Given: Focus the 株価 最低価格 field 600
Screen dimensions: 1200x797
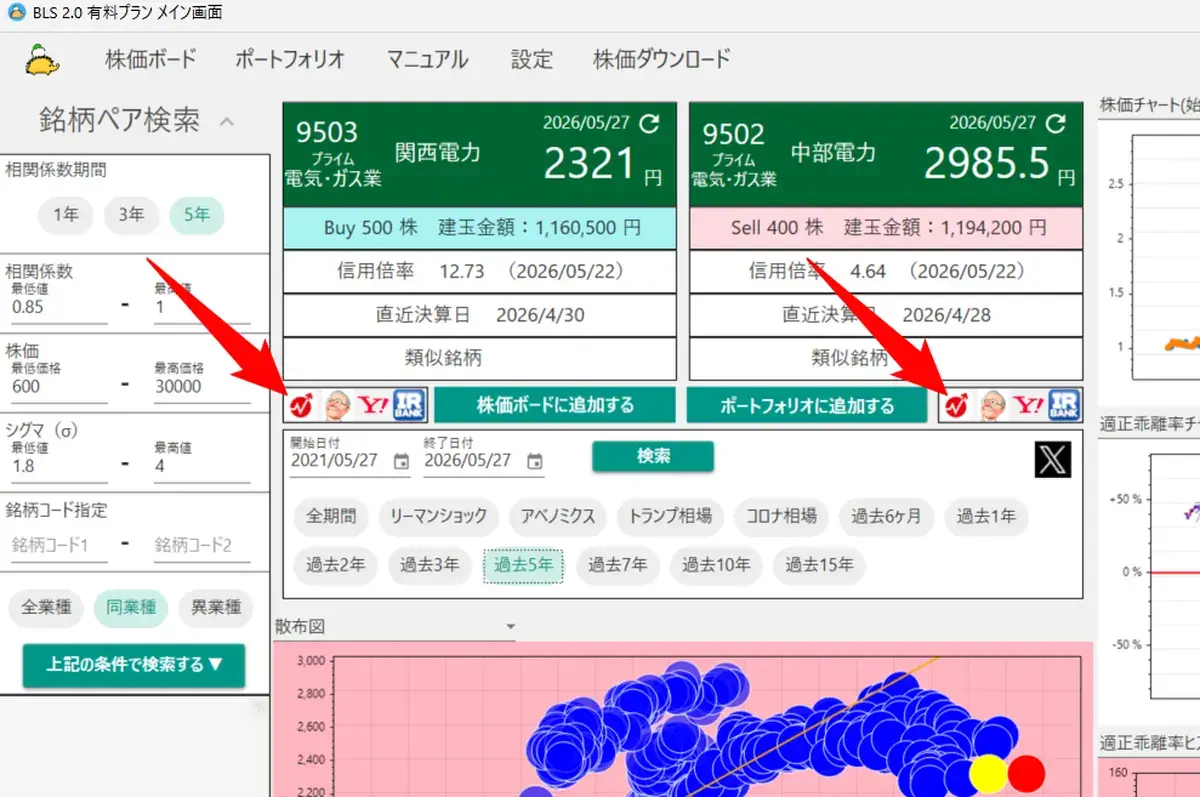Looking at the screenshot, I should pos(59,387).
